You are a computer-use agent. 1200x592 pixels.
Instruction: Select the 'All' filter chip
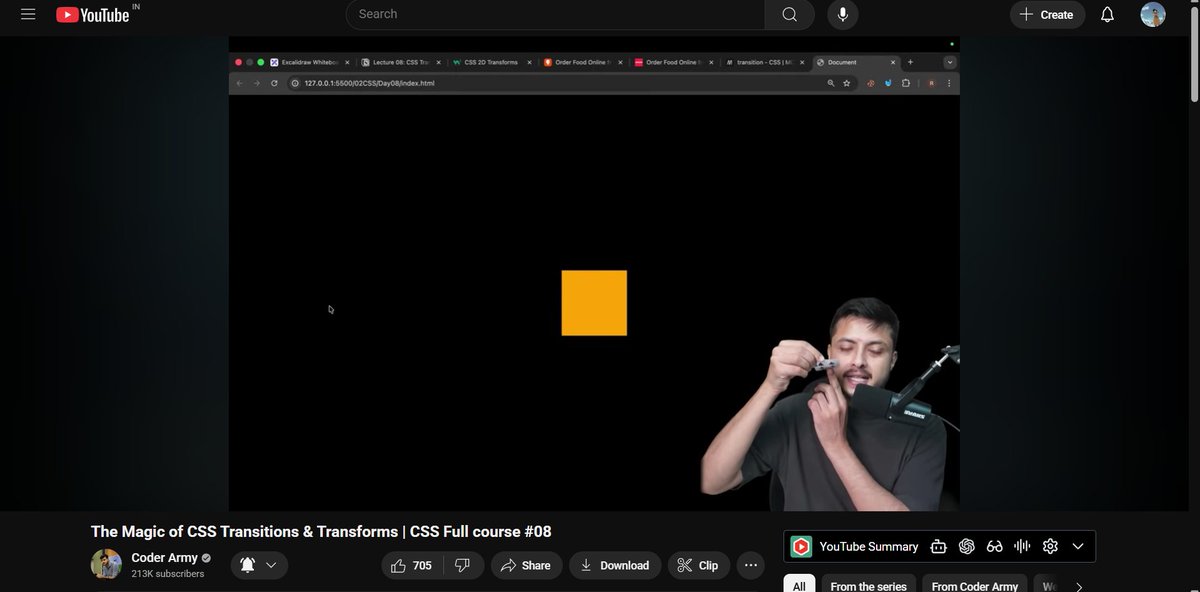click(798, 585)
